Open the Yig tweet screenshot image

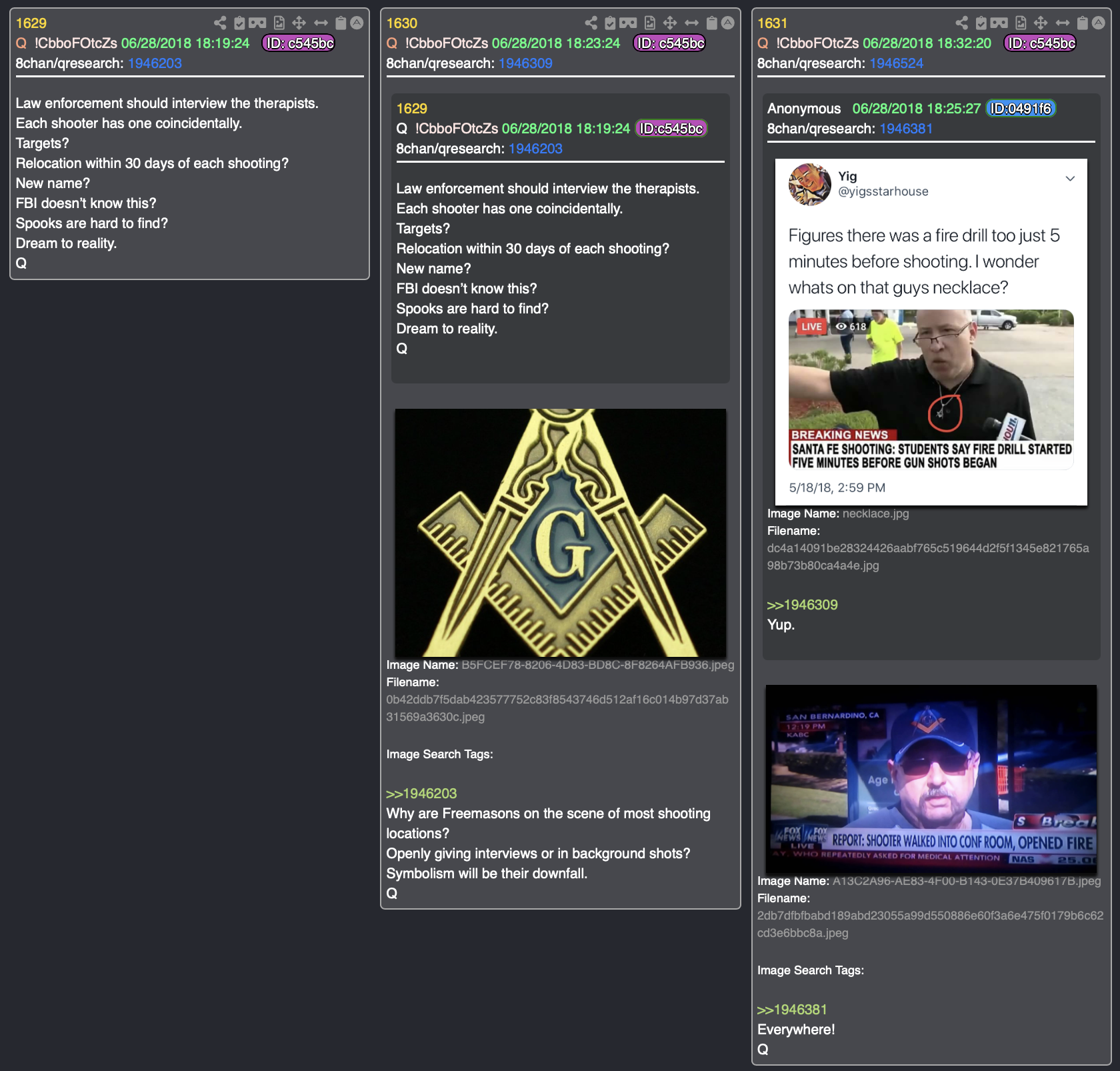pos(931,332)
